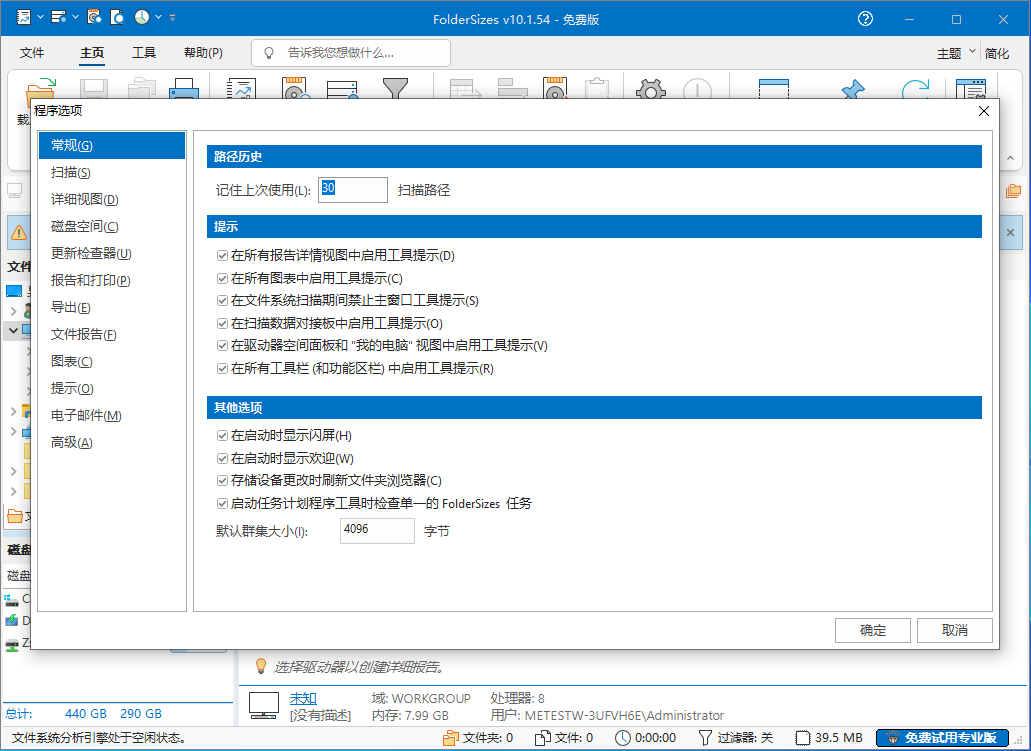The image size is (1031, 751).
Task: Click the file count icon in status bar
Action: point(542,738)
